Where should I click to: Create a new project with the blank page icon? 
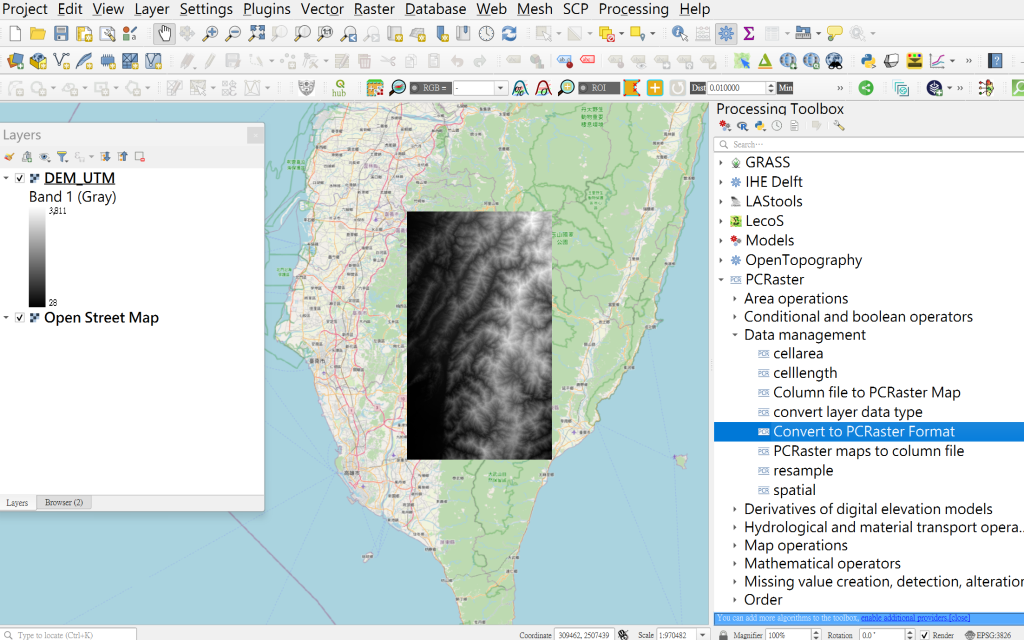pos(15,33)
